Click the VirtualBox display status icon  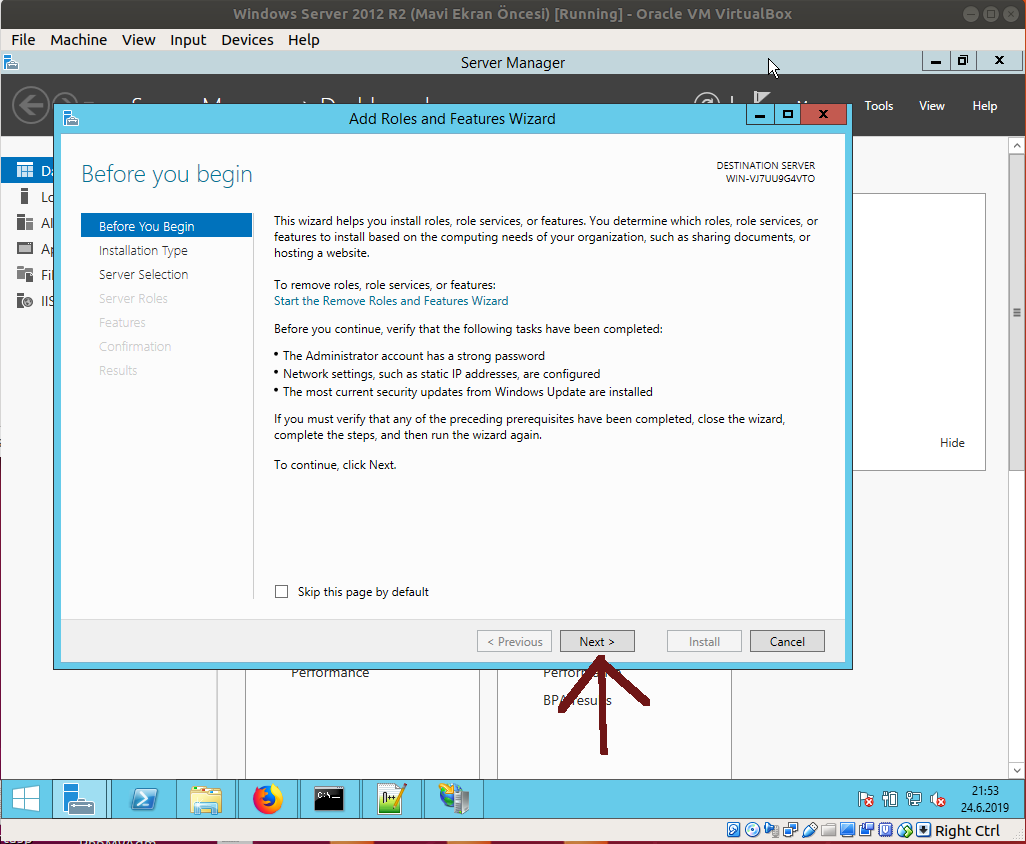coord(847,830)
